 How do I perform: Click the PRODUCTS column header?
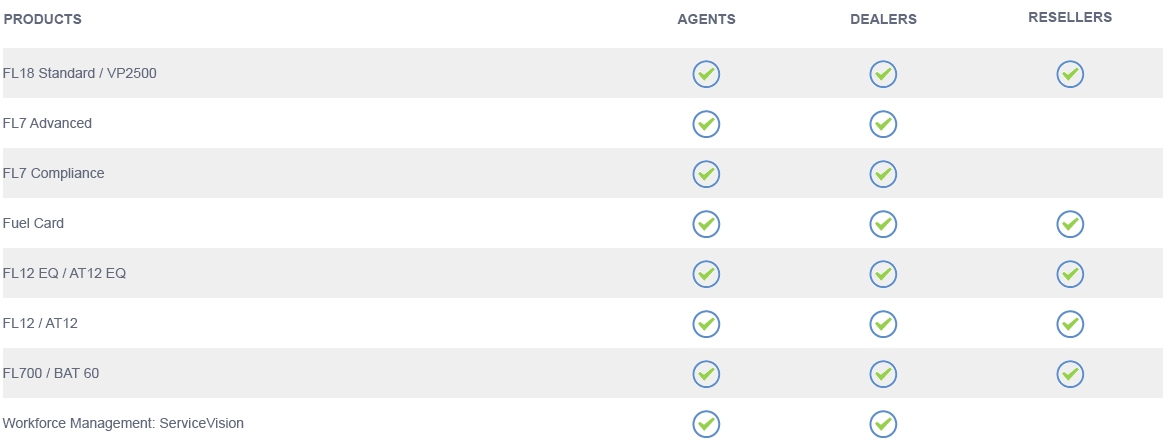[x=42, y=19]
